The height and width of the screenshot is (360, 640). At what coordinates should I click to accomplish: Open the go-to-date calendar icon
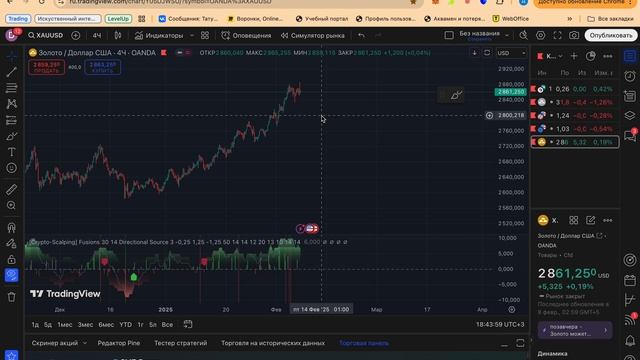[188, 324]
